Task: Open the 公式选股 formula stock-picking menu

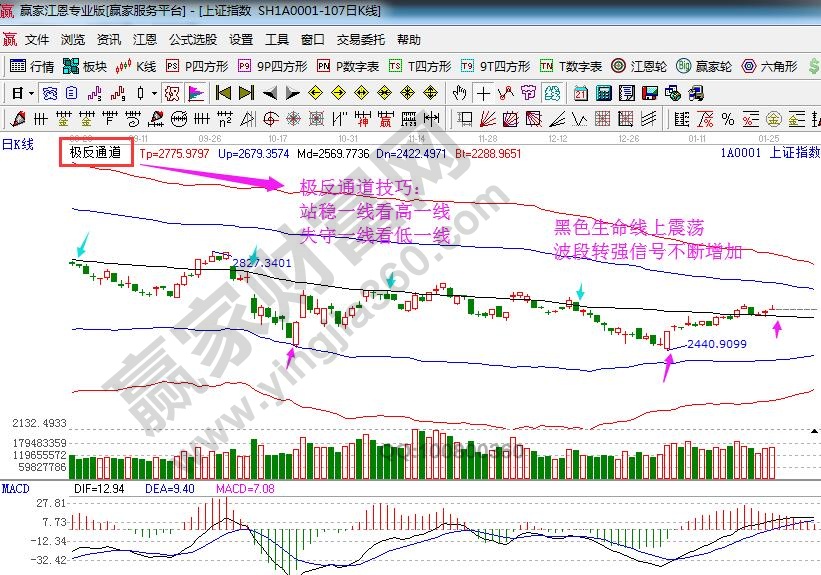Action: coord(192,40)
